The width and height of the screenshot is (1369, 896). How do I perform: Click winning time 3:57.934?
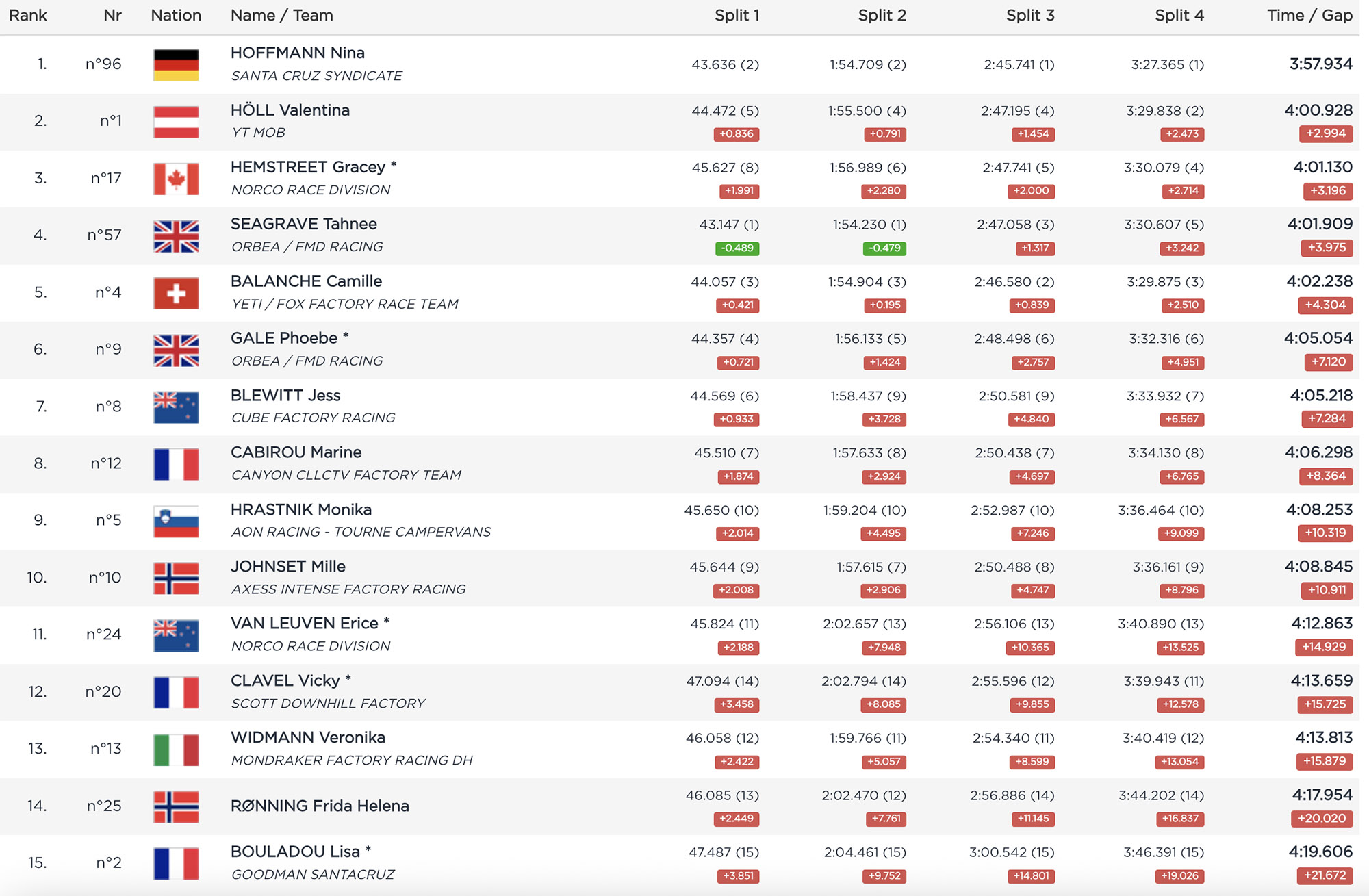[1321, 64]
